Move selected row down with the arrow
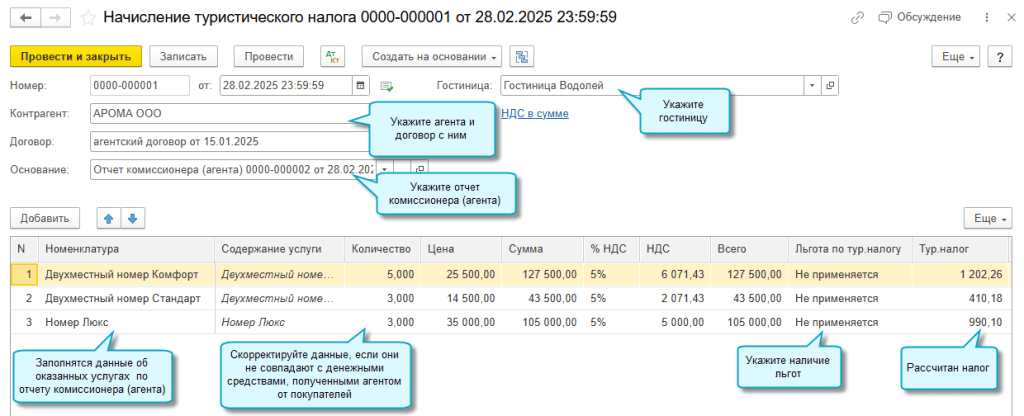Image resolution: width=1024 pixels, height=416 pixels. (x=133, y=218)
